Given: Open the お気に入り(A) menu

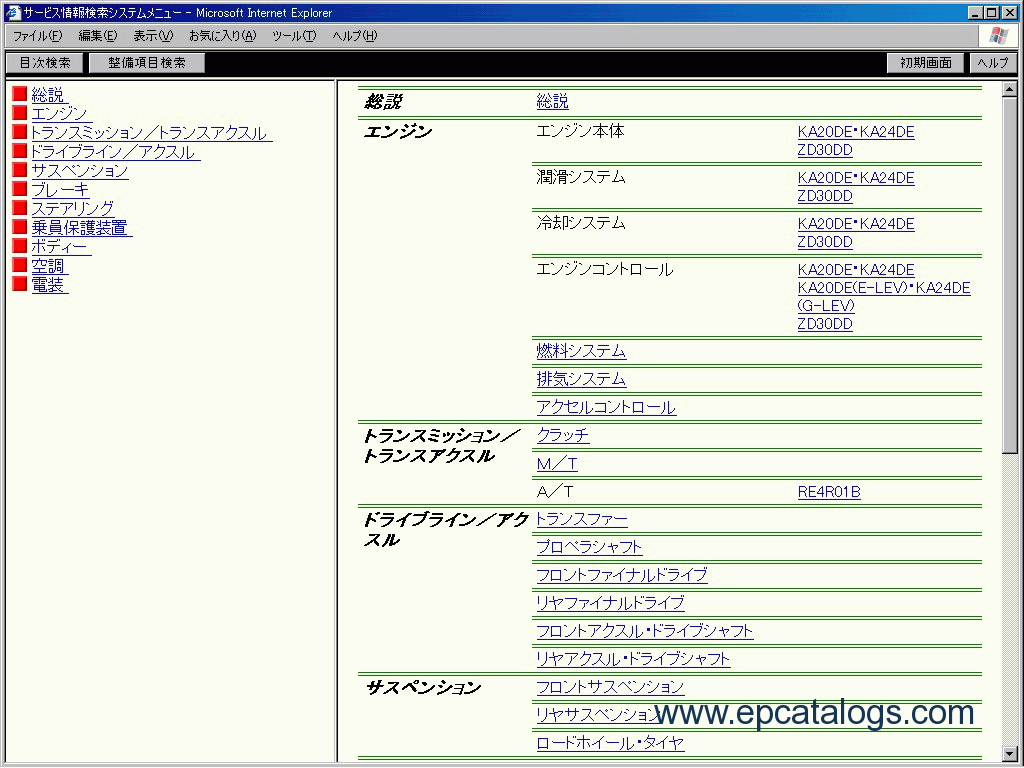Looking at the screenshot, I should [x=222, y=36].
